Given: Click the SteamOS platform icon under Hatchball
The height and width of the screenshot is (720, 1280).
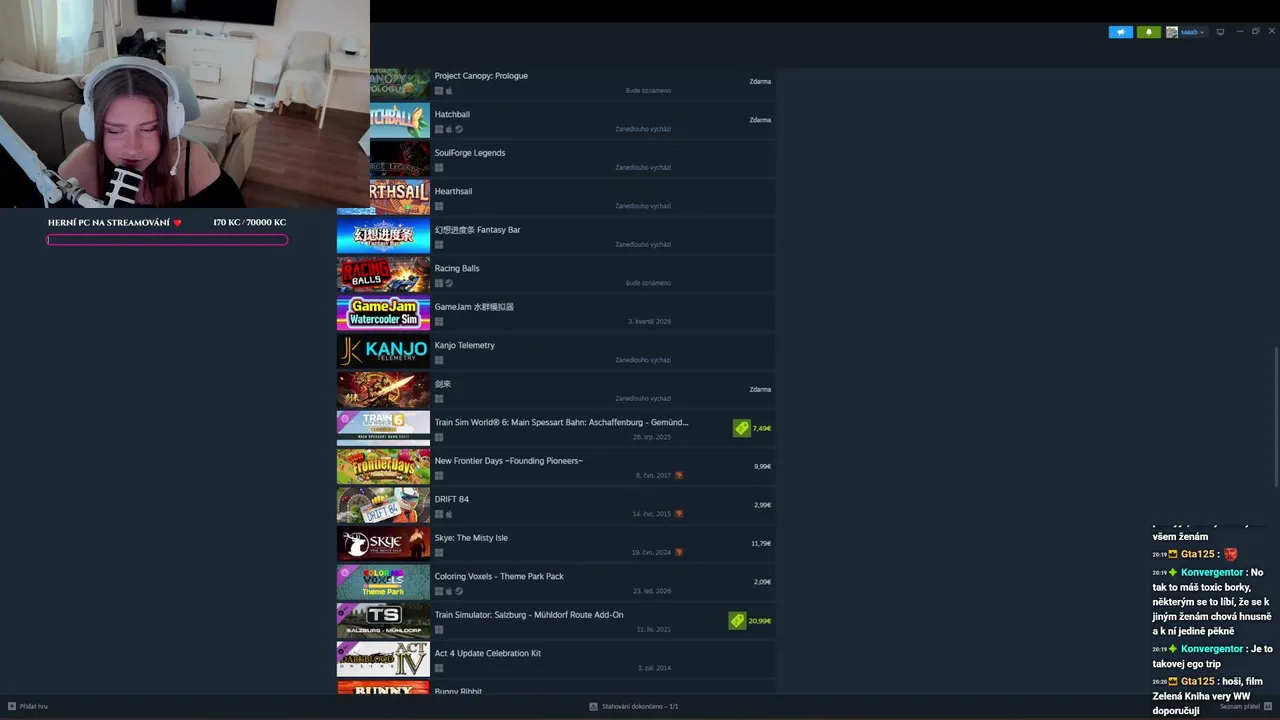Looking at the screenshot, I should point(459,129).
